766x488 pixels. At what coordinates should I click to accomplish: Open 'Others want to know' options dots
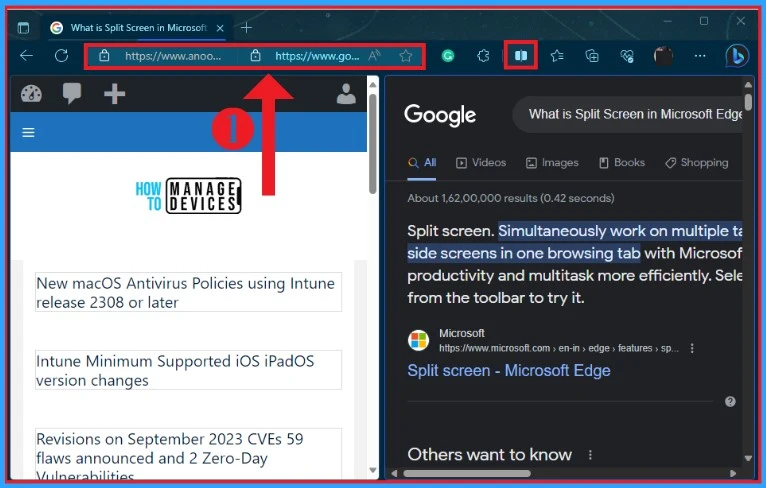click(590, 455)
